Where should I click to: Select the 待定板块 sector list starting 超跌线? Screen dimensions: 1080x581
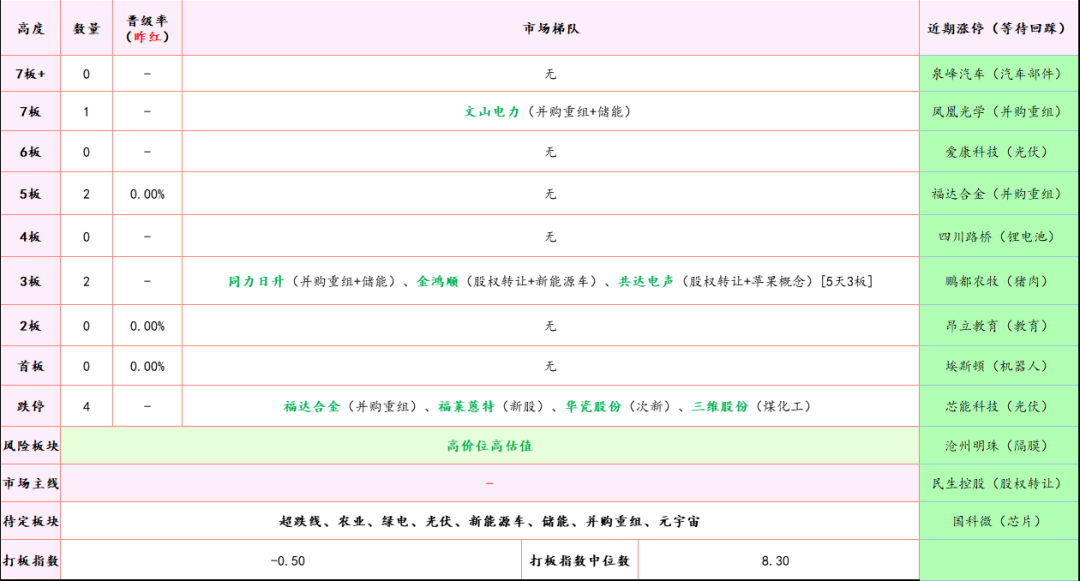[490, 521]
